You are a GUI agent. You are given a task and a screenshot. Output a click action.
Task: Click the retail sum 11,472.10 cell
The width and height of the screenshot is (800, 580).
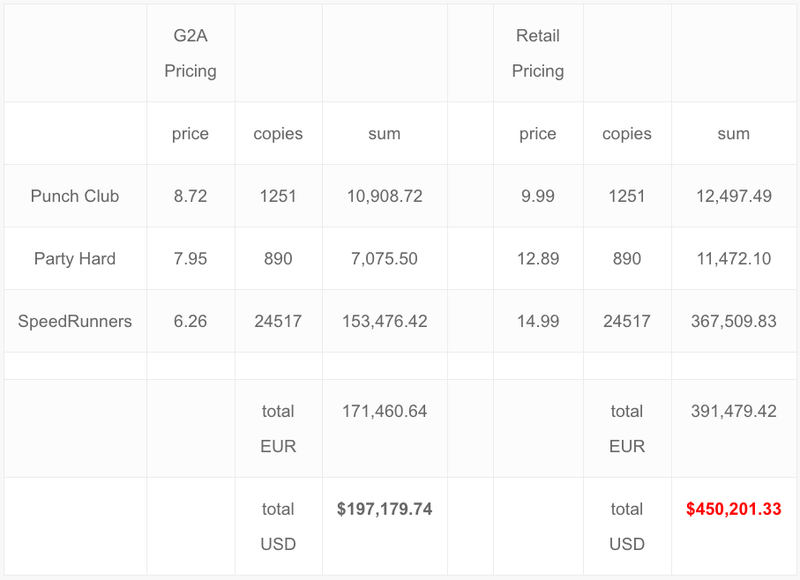[x=734, y=259]
